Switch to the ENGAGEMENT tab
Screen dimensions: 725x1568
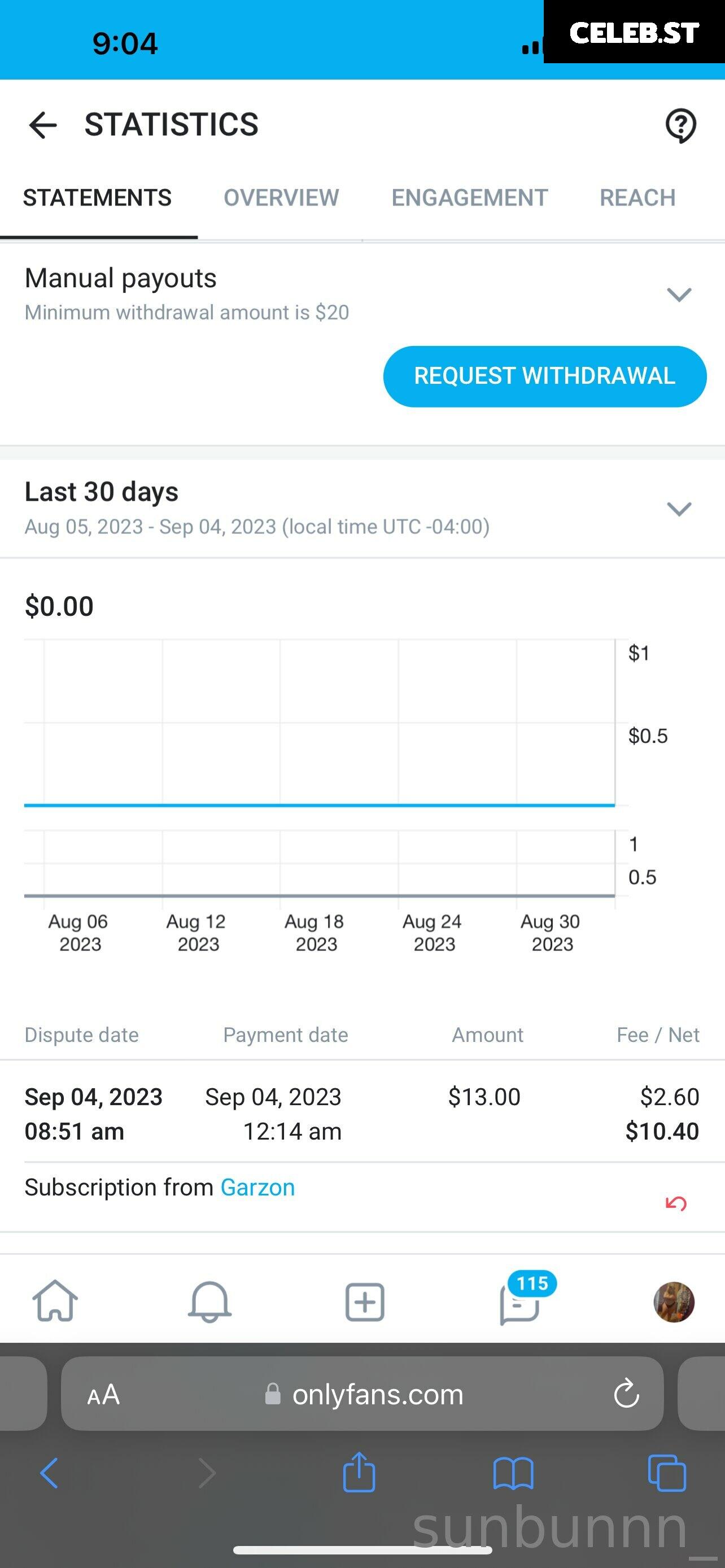click(469, 198)
